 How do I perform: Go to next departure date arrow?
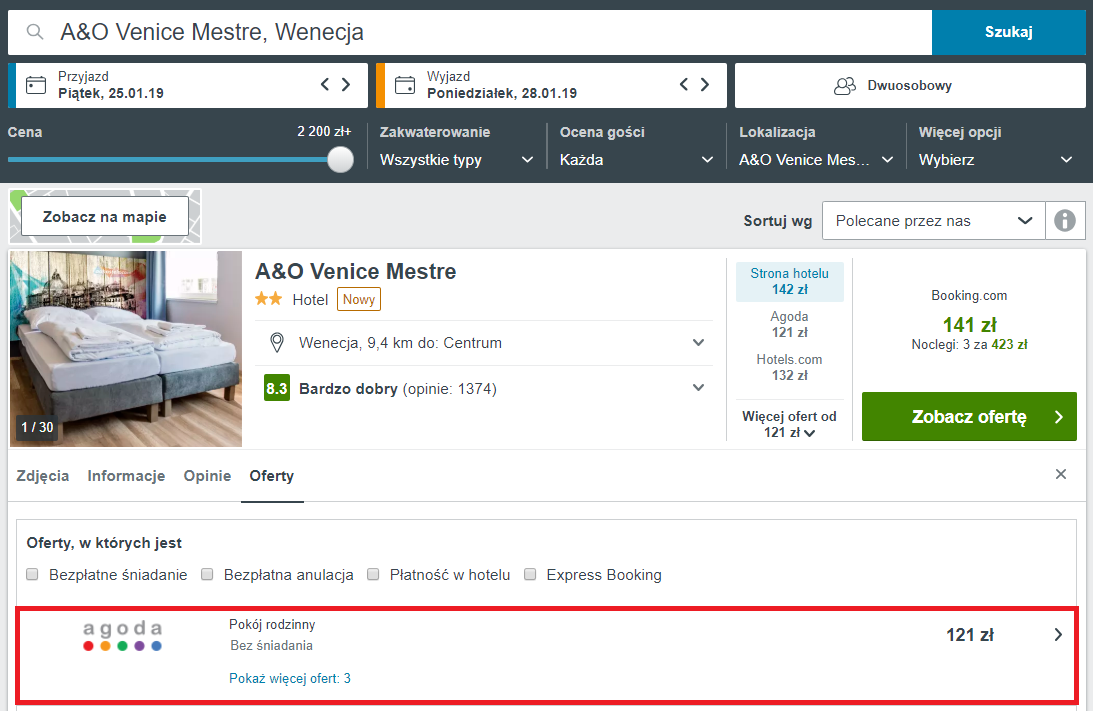tap(705, 85)
